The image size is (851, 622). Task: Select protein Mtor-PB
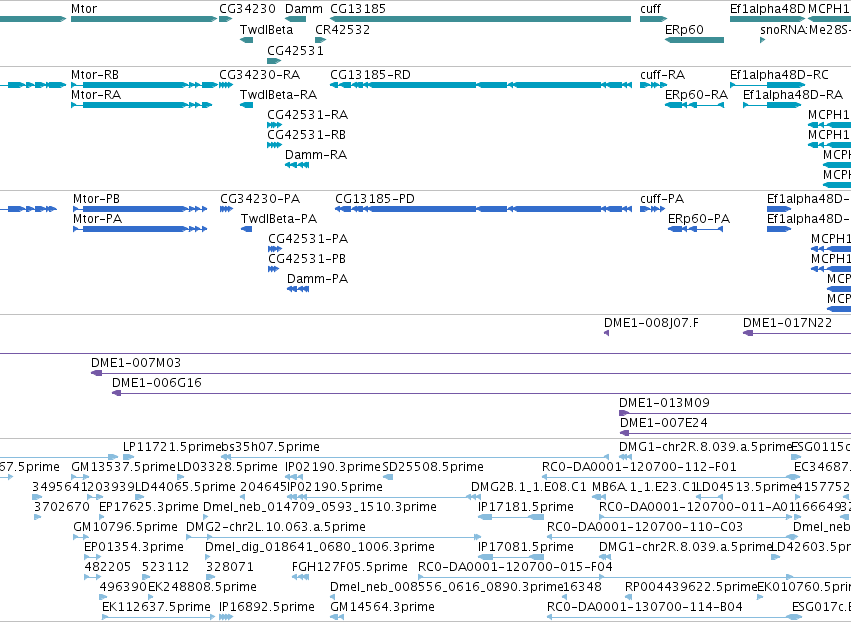pos(140,208)
